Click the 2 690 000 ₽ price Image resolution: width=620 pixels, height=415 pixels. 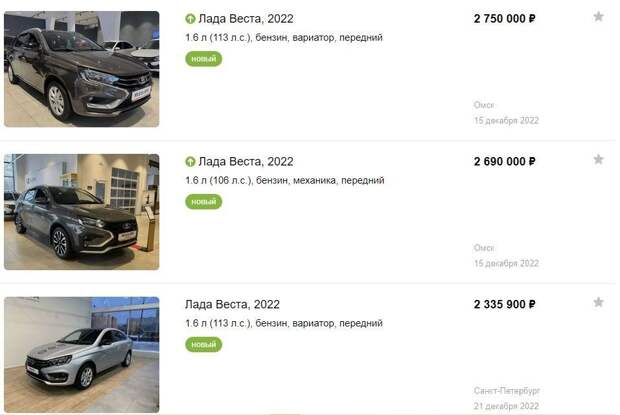click(505, 162)
